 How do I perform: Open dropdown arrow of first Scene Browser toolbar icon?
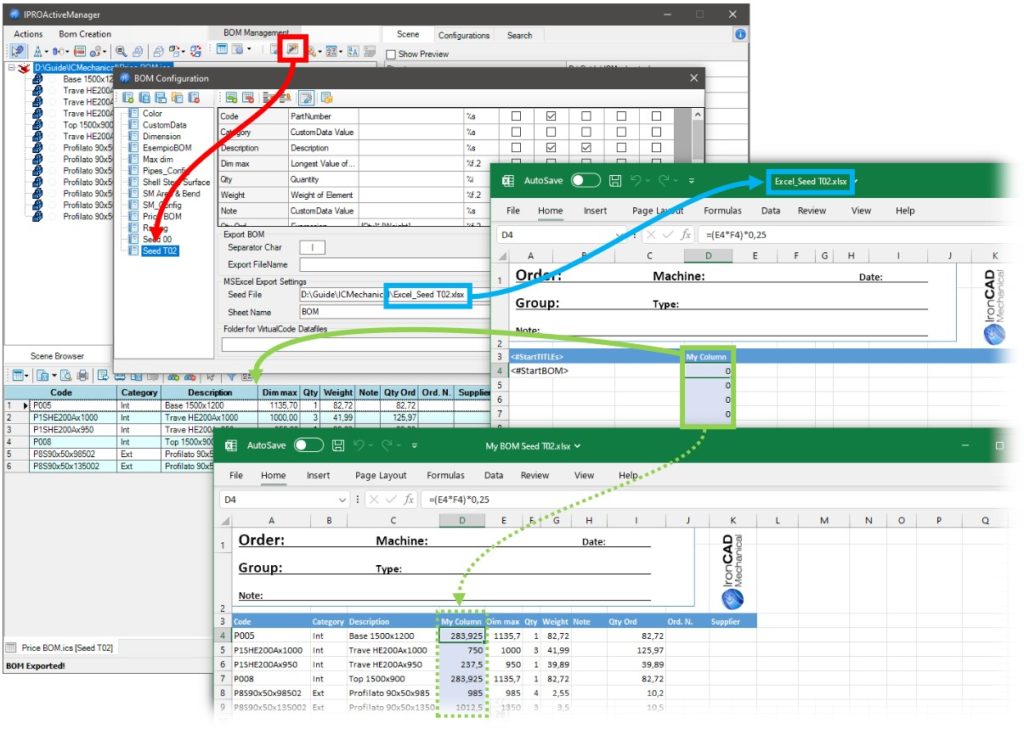(x=26, y=376)
